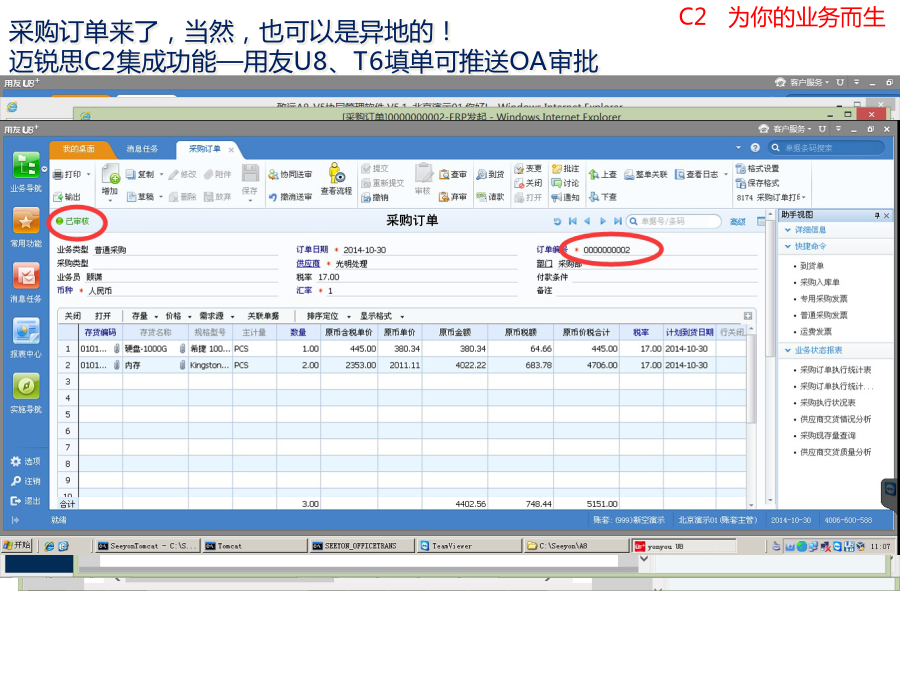Image resolution: width=900 pixels, height=675 pixels.
Task: Click 关联单据 in grid toolbar
Action: (x=263, y=316)
